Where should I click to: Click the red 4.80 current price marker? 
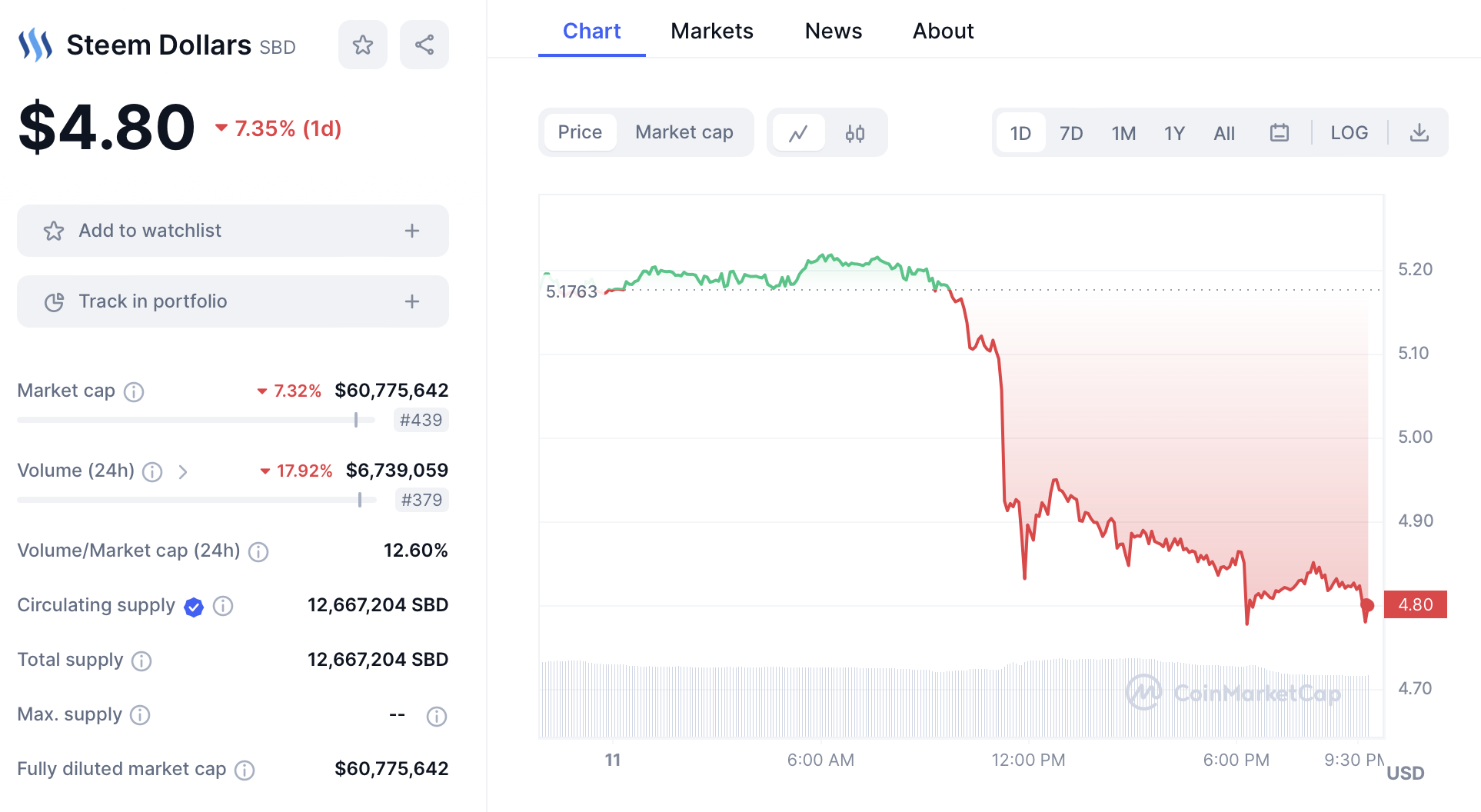click(1415, 604)
